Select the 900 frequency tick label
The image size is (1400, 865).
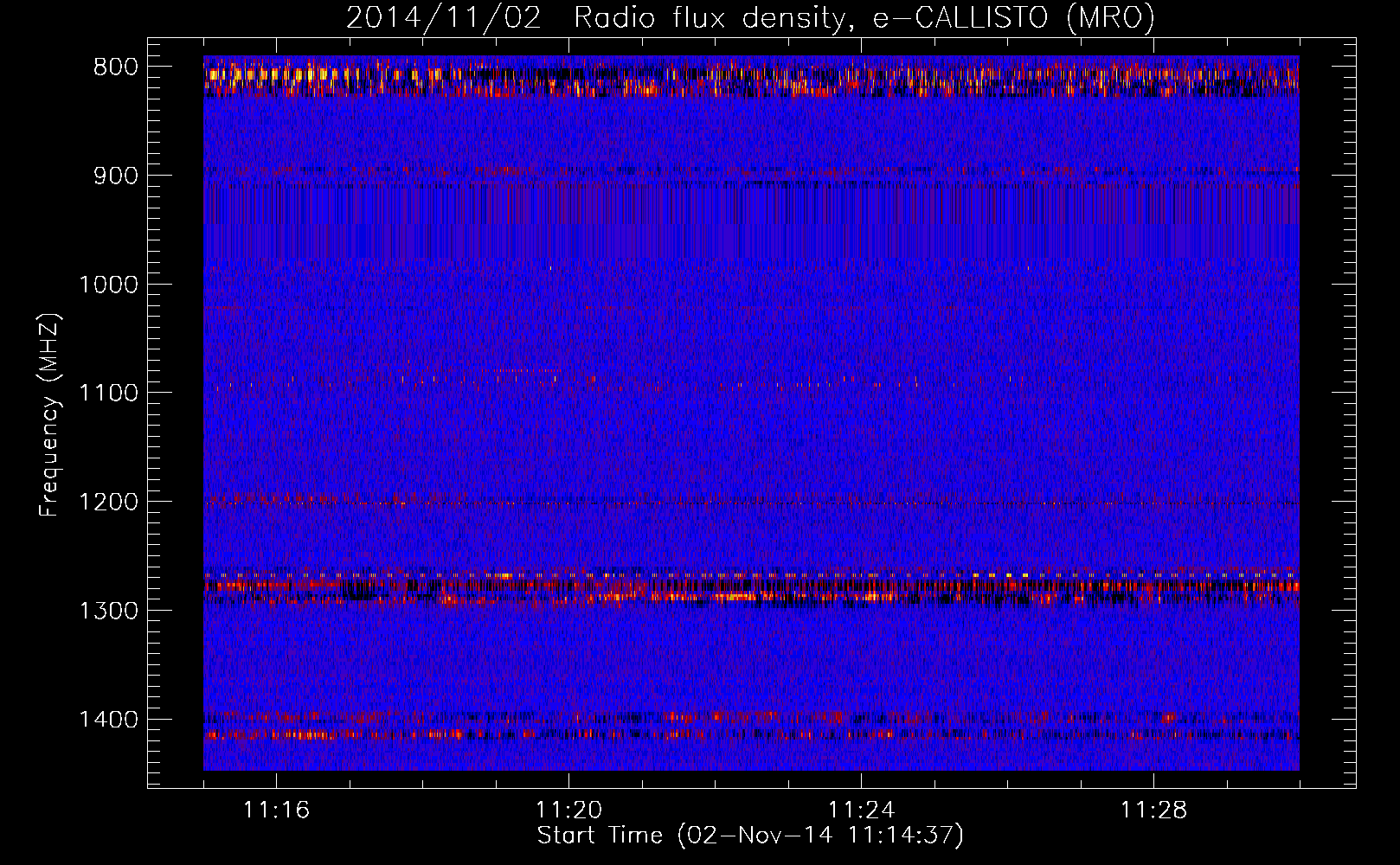pyautogui.click(x=116, y=176)
